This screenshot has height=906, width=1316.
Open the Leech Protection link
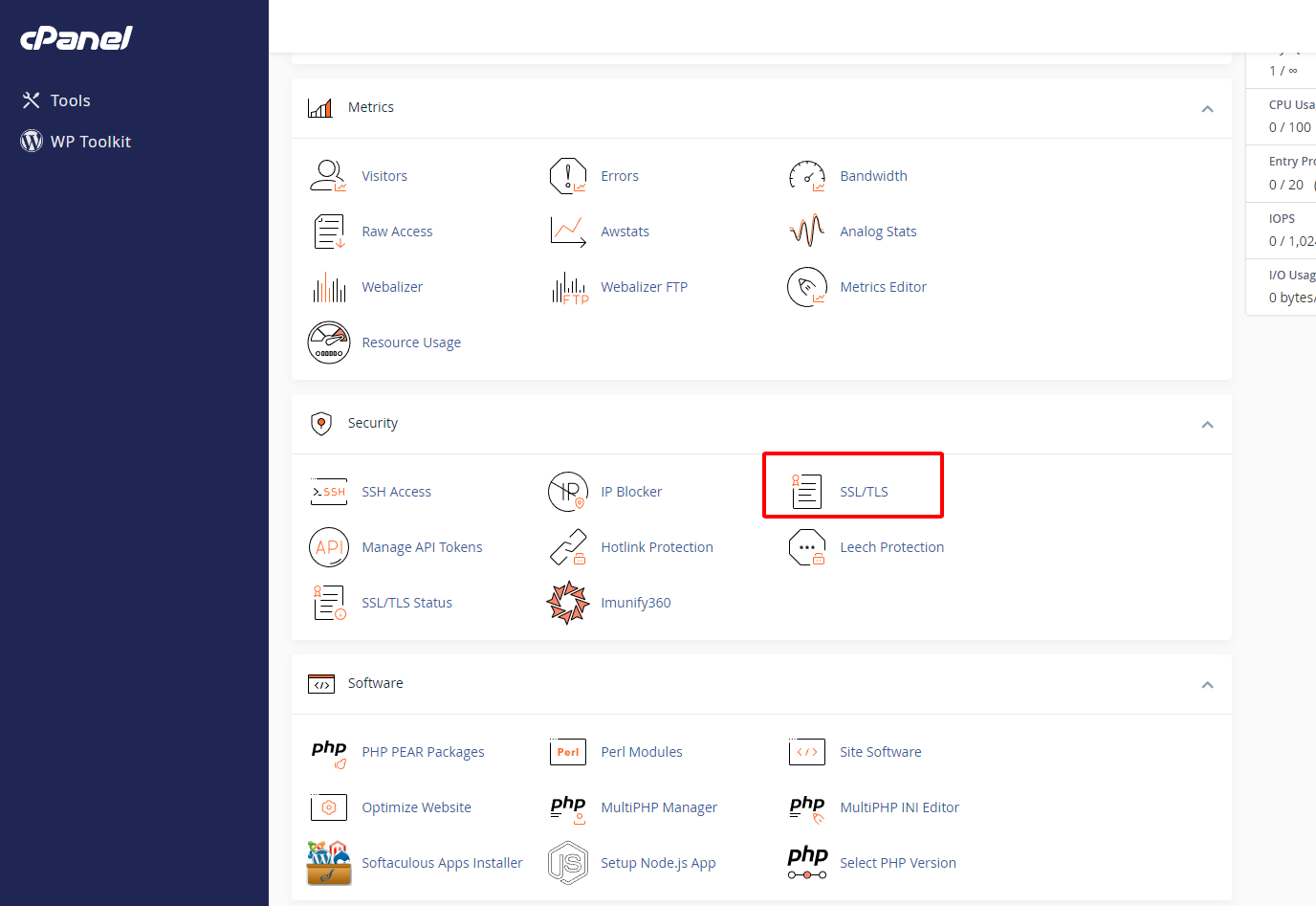pos(891,547)
